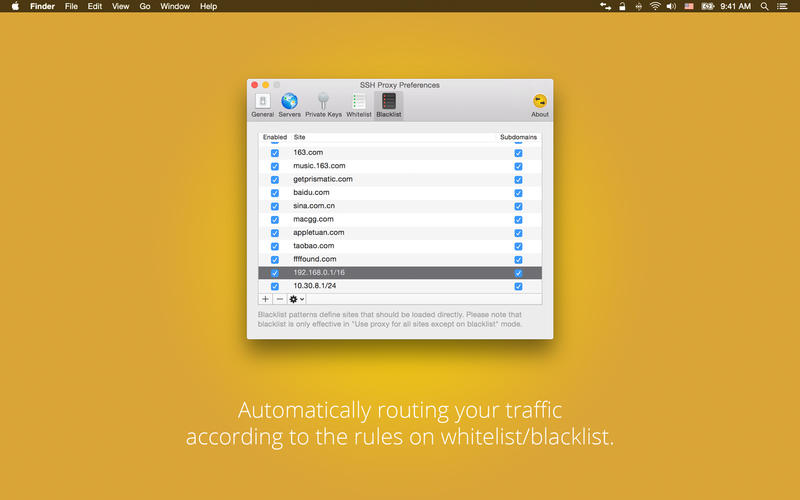Click the Subdomains column header
Screen dimensions: 800x500
point(518,137)
